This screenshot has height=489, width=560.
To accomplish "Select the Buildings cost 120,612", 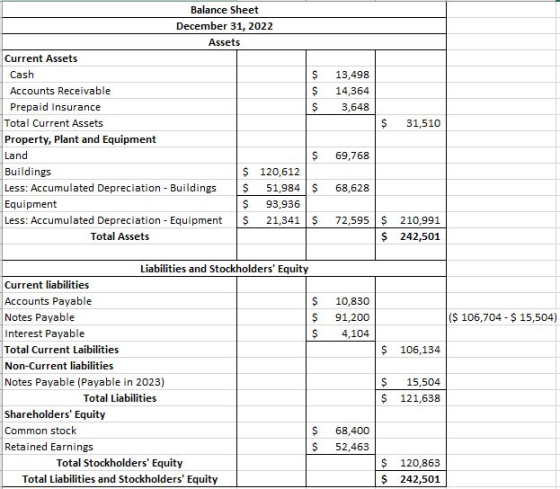I will (280, 172).
